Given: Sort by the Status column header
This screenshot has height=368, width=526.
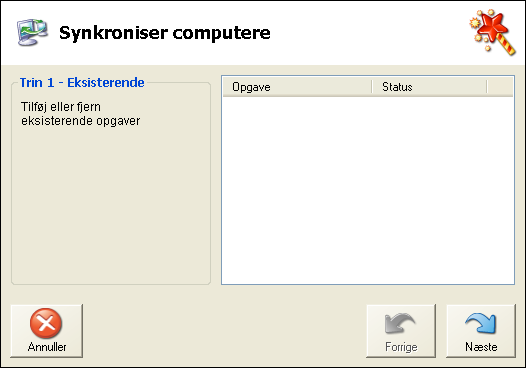Looking at the screenshot, I should point(429,87).
